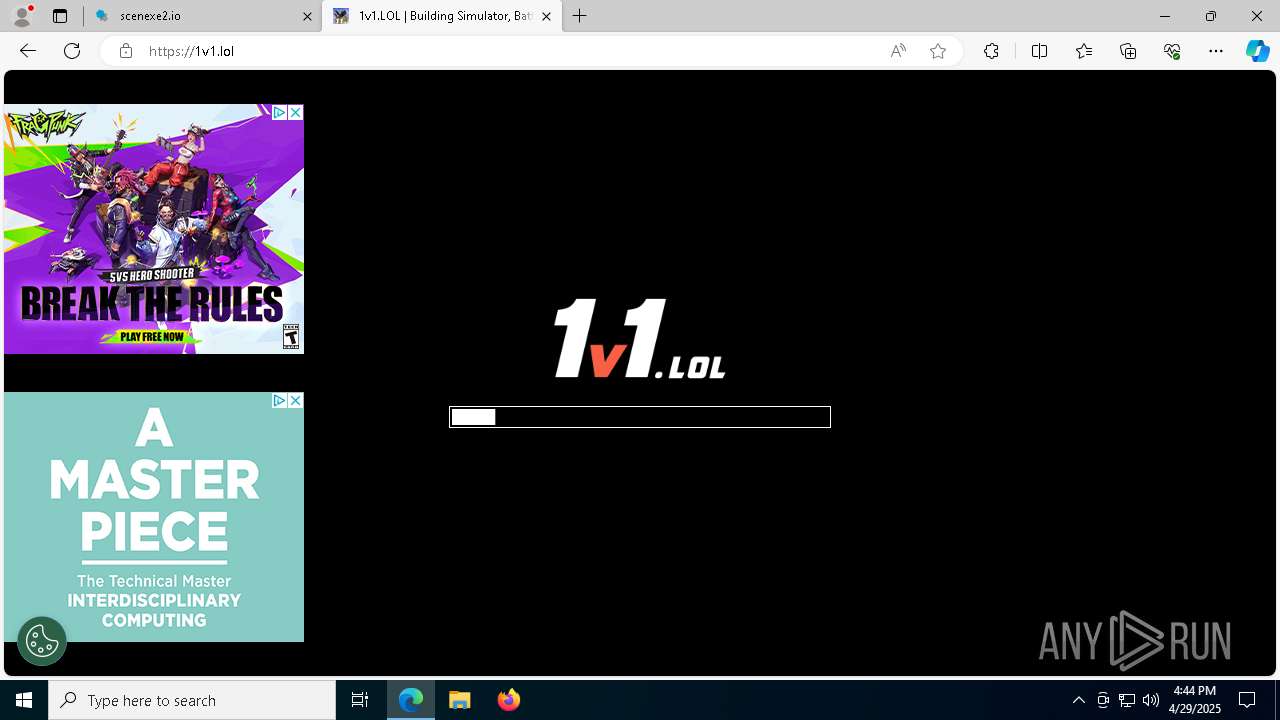Open Task View on taskbar

pos(360,700)
